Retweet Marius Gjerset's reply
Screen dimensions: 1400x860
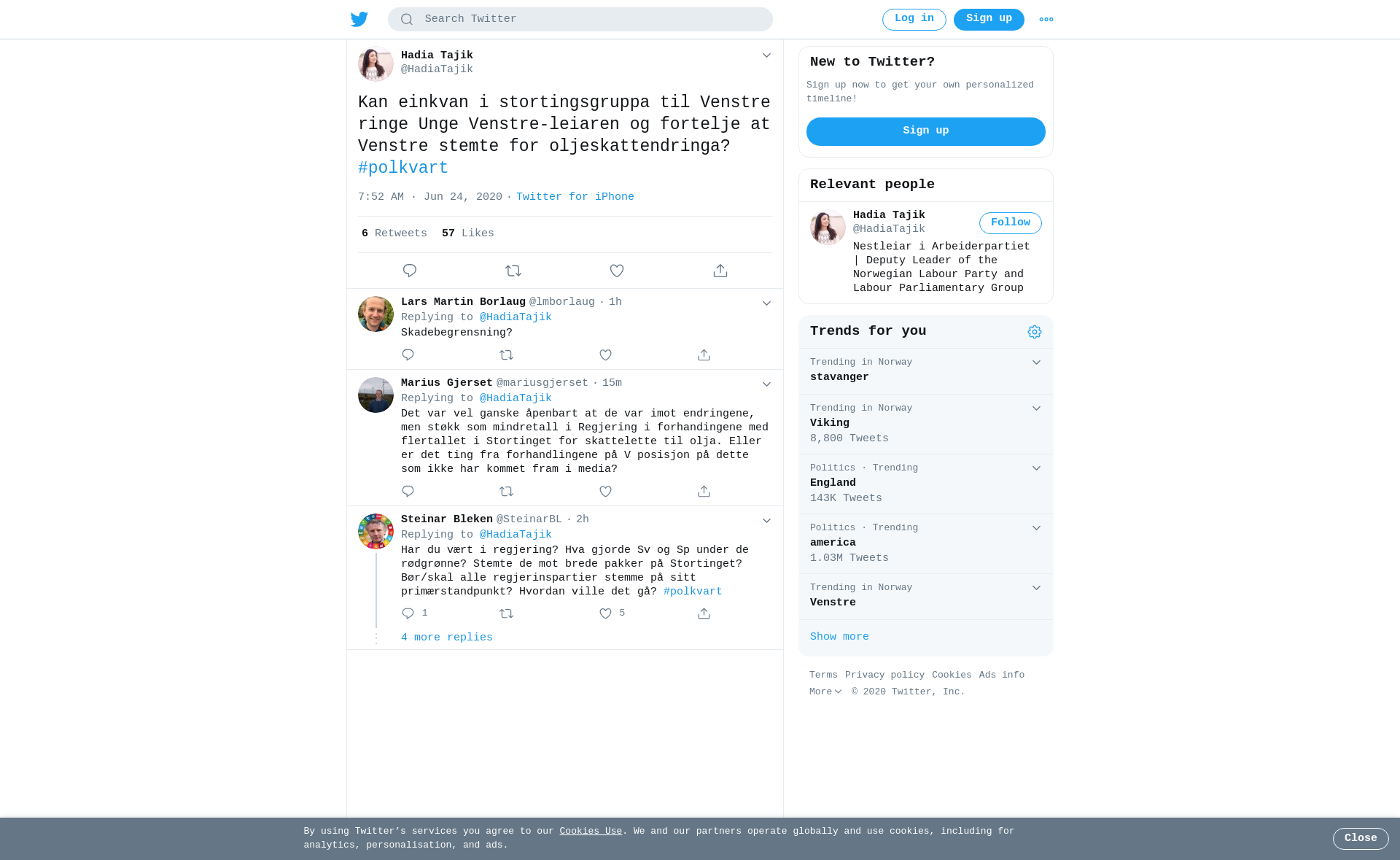(x=507, y=492)
